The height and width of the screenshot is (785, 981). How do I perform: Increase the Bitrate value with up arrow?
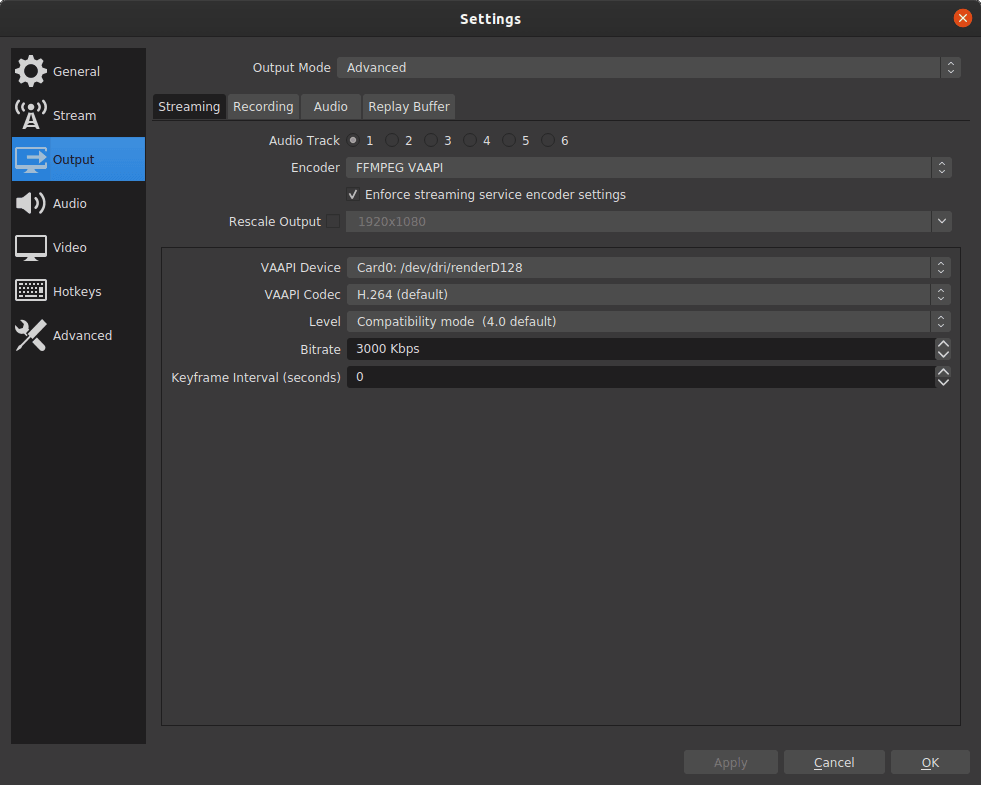coord(943,343)
